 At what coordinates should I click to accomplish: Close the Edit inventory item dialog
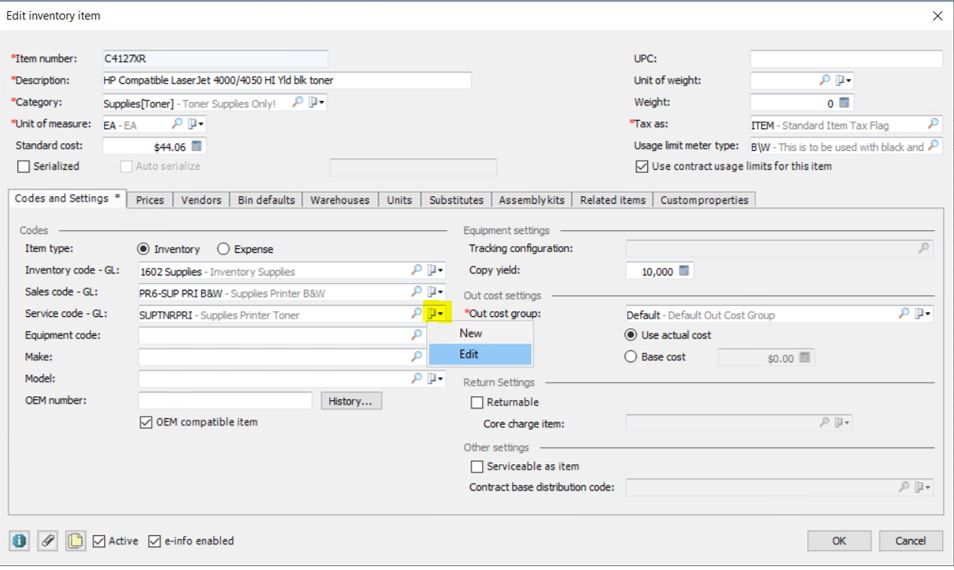coord(938,16)
